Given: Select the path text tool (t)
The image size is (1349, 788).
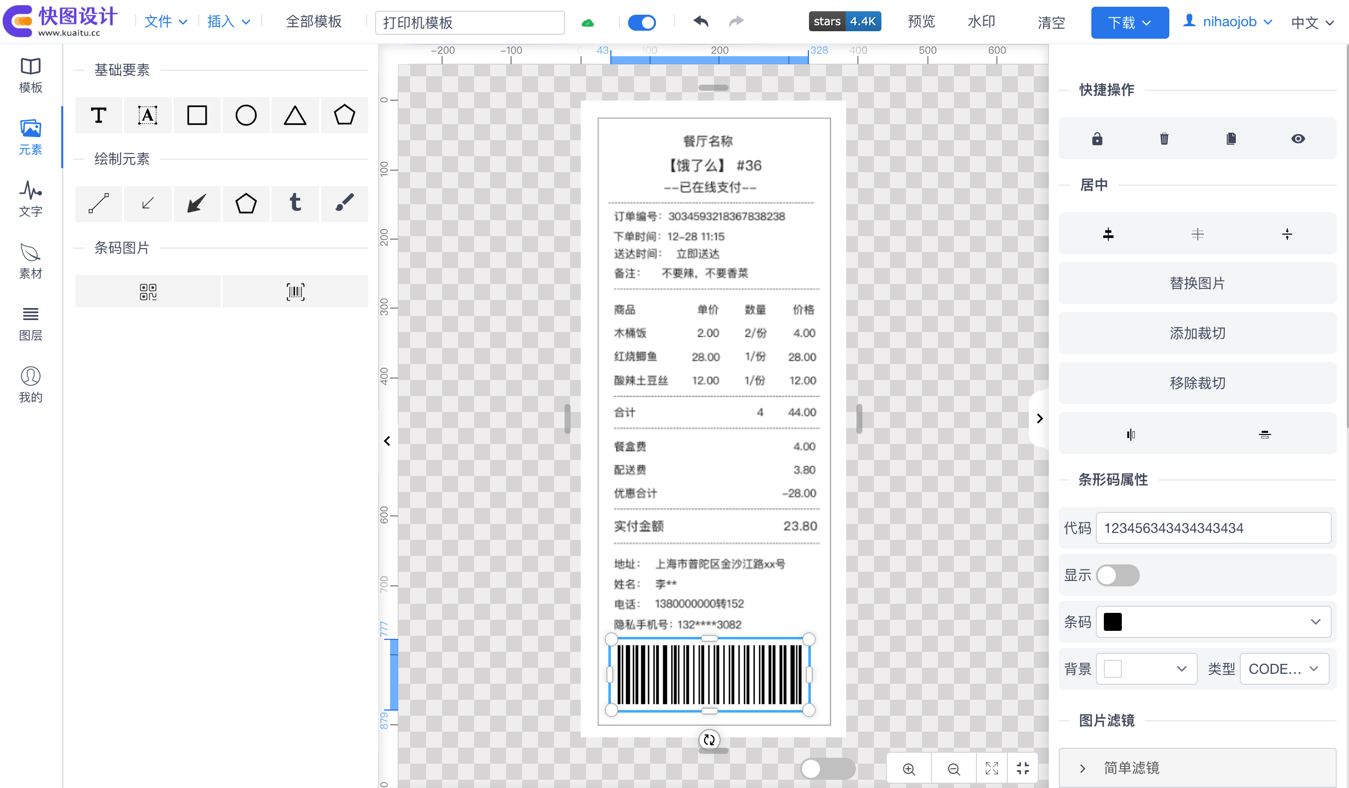Looking at the screenshot, I should [295, 204].
